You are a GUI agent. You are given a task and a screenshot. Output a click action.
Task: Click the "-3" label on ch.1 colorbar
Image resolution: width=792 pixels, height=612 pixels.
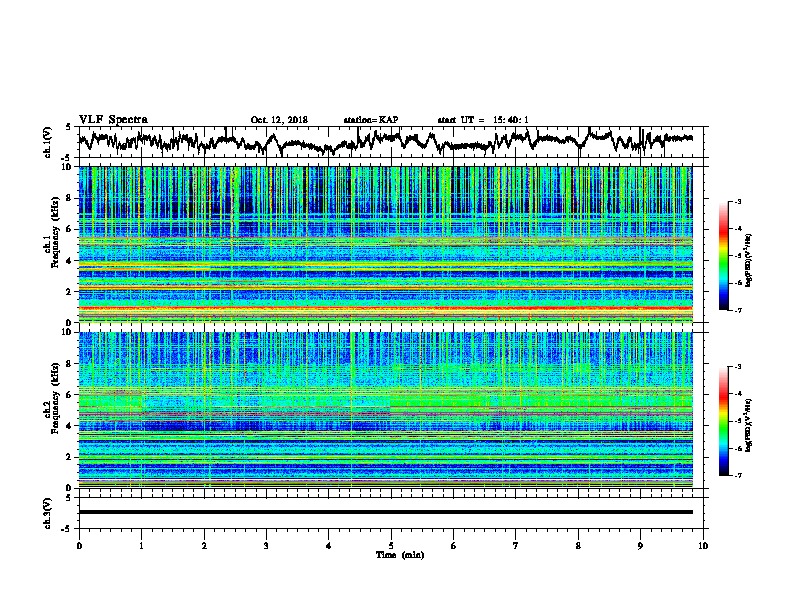pyautogui.click(x=738, y=201)
